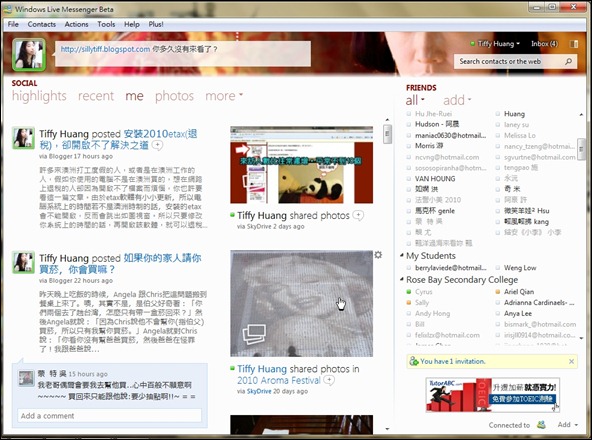The width and height of the screenshot is (592, 440).
Task: Switch to the recent tab
Action: (x=96, y=96)
